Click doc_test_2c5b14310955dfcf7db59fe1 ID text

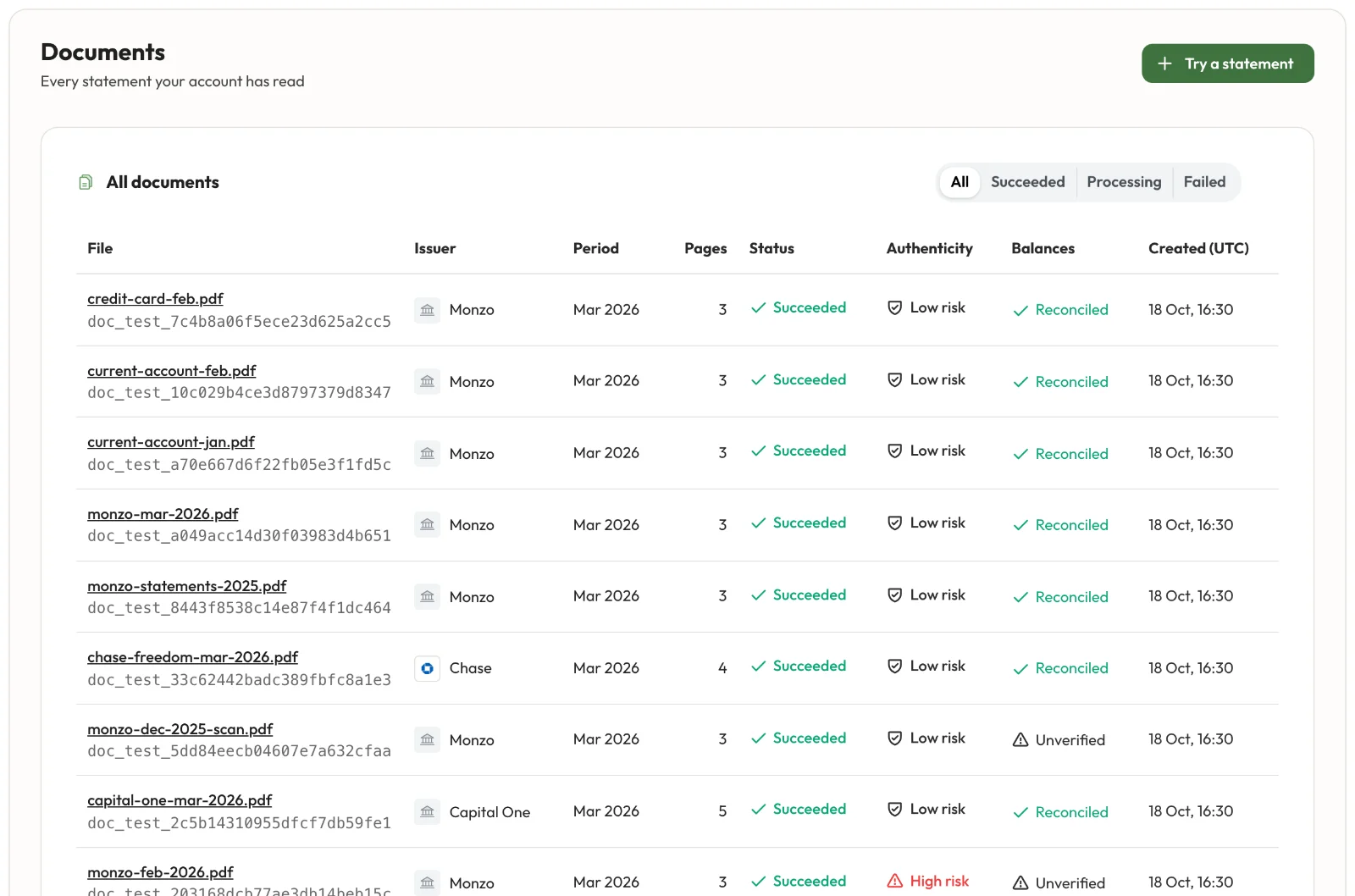[x=239, y=823]
